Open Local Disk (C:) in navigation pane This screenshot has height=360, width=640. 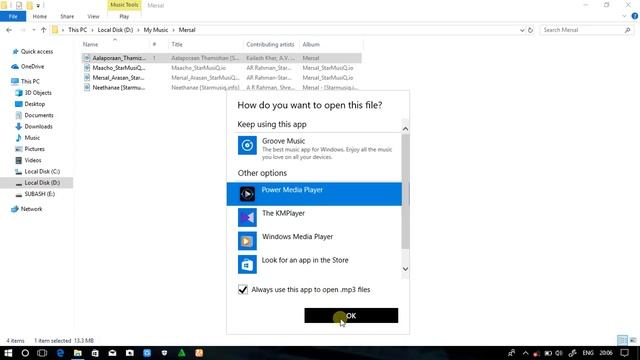pyautogui.click(x=42, y=171)
